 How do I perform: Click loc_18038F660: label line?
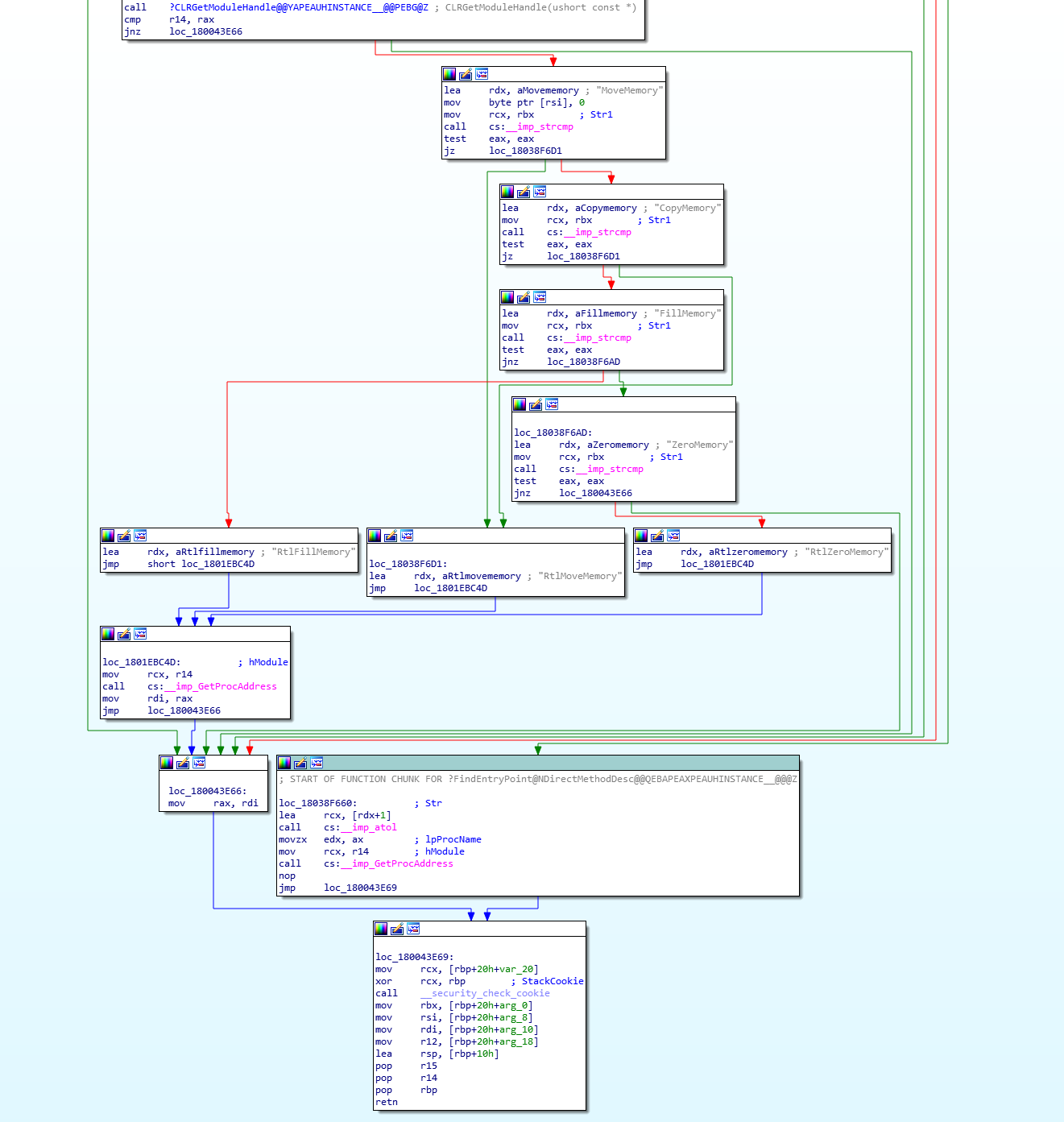(318, 803)
